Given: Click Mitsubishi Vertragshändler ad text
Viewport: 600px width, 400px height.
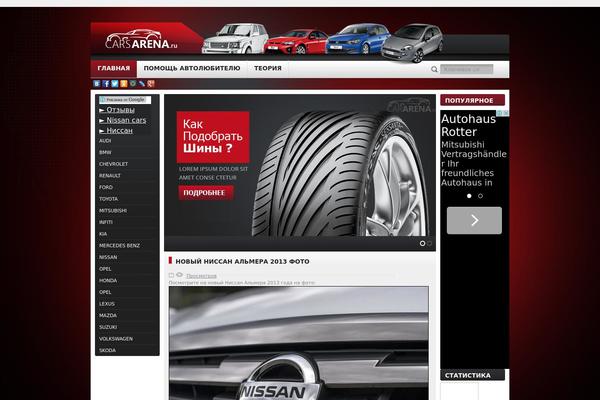Looking at the screenshot, I should click(474, 164).
